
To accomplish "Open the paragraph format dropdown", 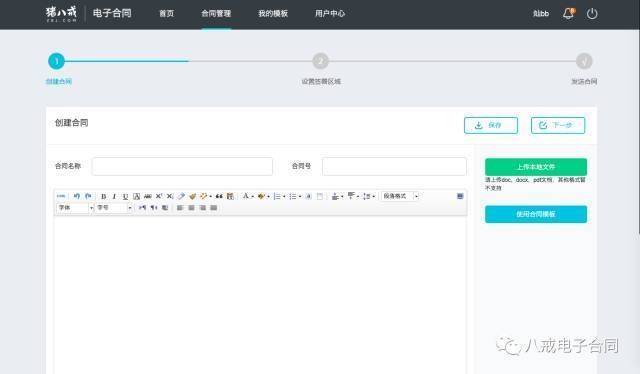I will (400, 196).
